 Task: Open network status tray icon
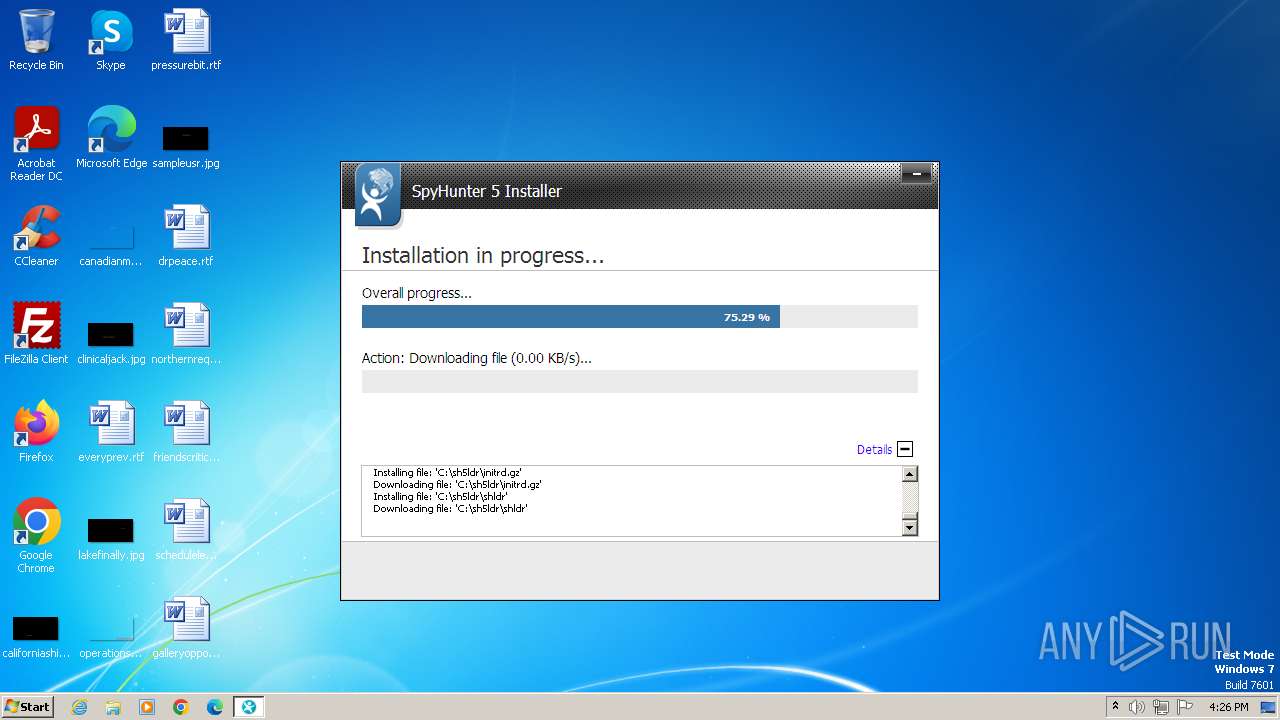tap(1161, 707)
